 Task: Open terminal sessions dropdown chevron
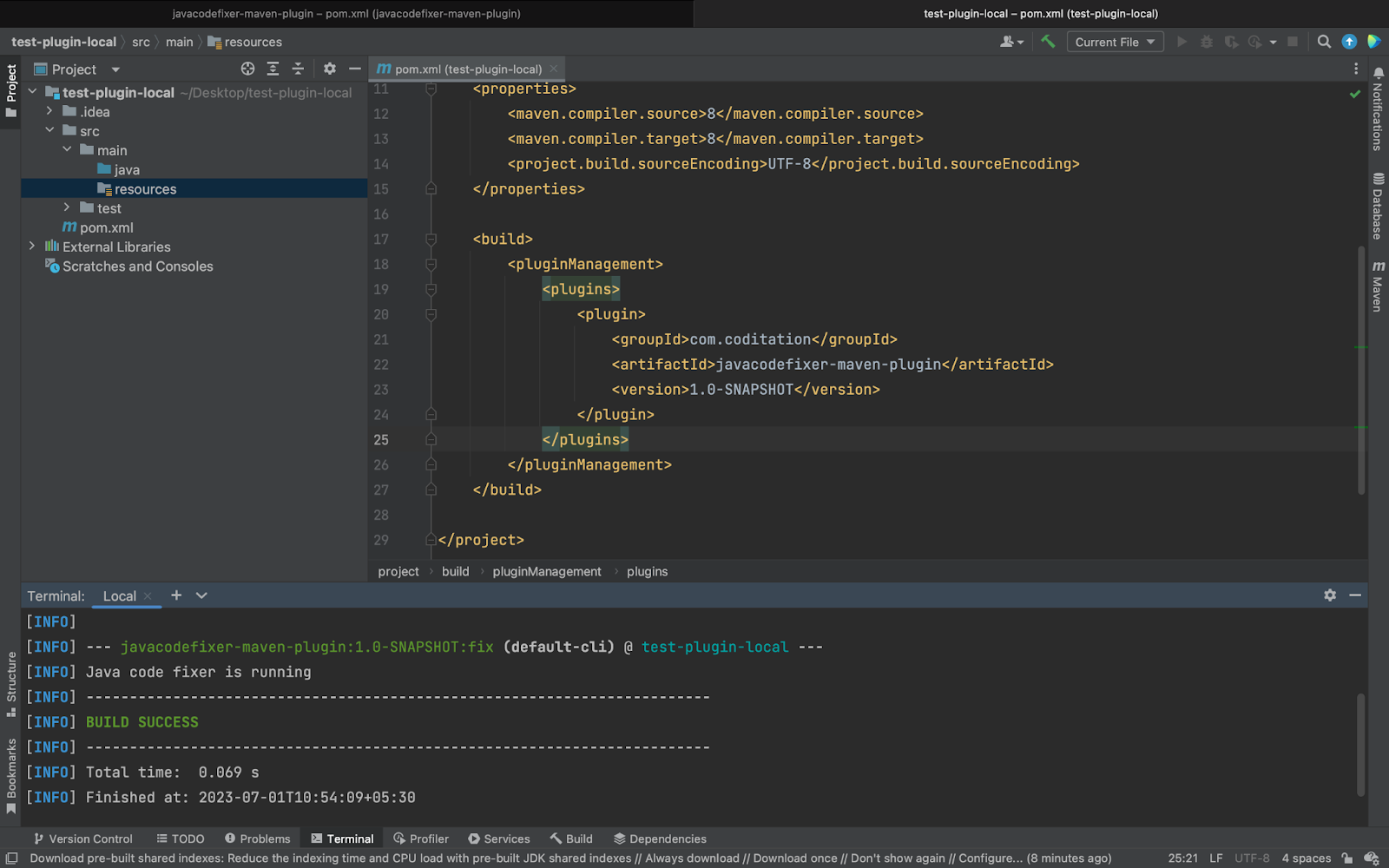[201, 595]
